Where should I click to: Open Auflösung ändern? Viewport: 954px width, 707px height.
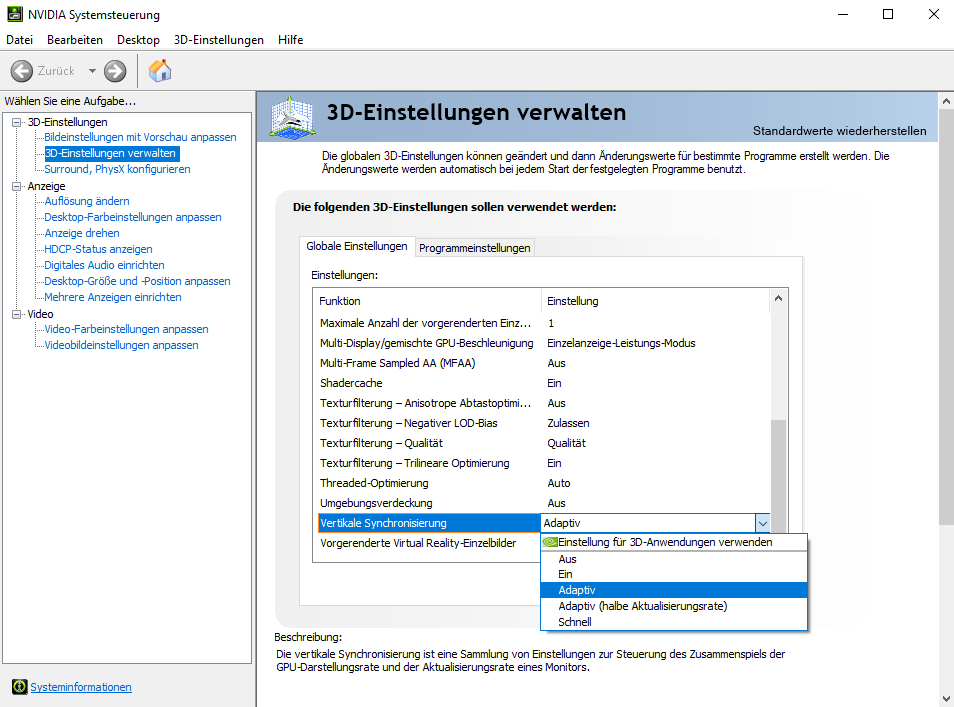(86, 201)
